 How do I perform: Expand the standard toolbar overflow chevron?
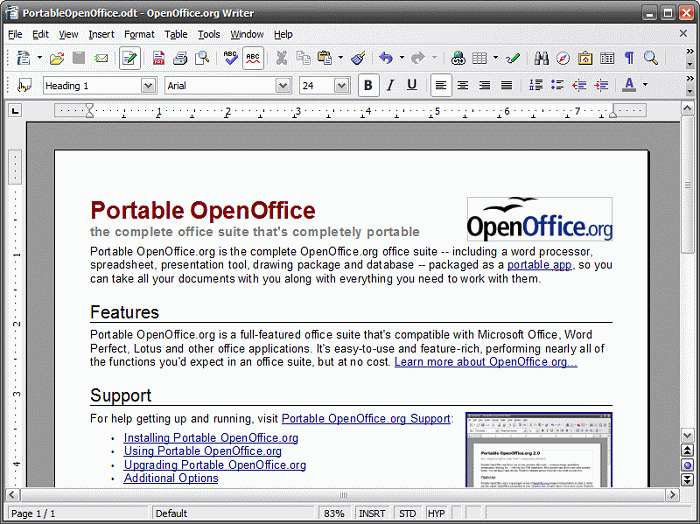[690, 52]
